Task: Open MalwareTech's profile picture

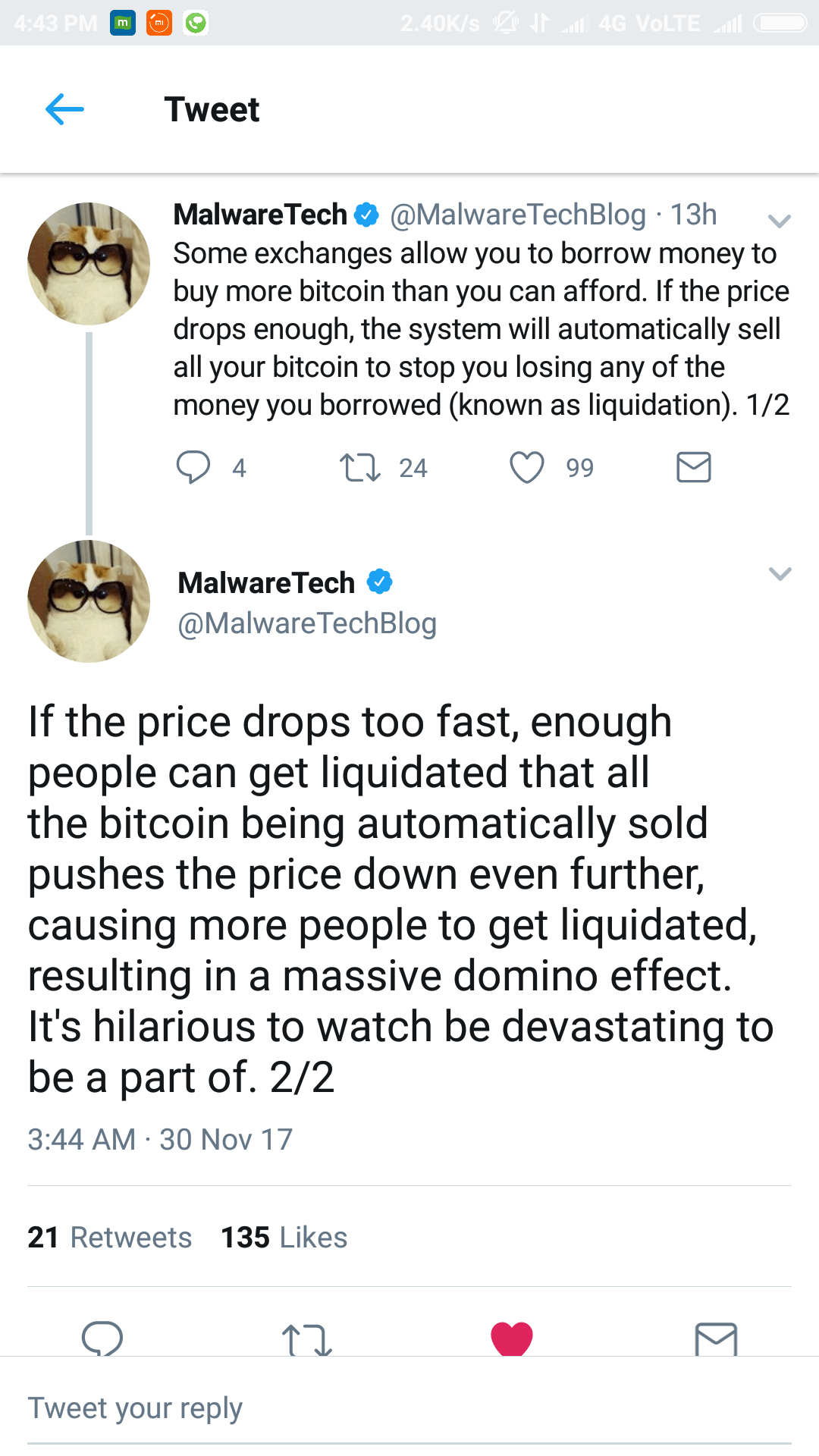Action: [89, 601]
